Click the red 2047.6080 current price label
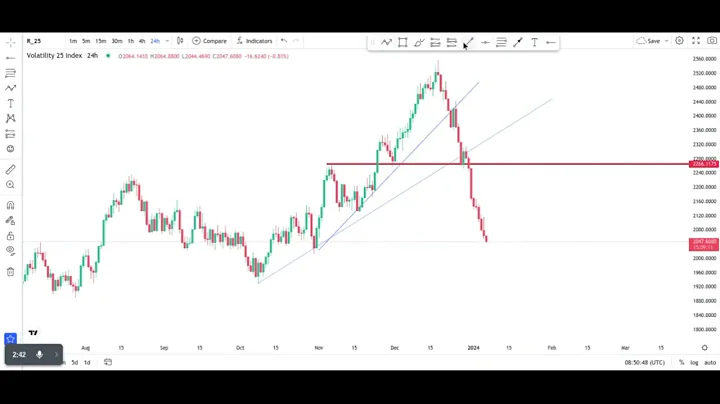Viewport: 720px width, 404px height. click(x=704, y=244)
